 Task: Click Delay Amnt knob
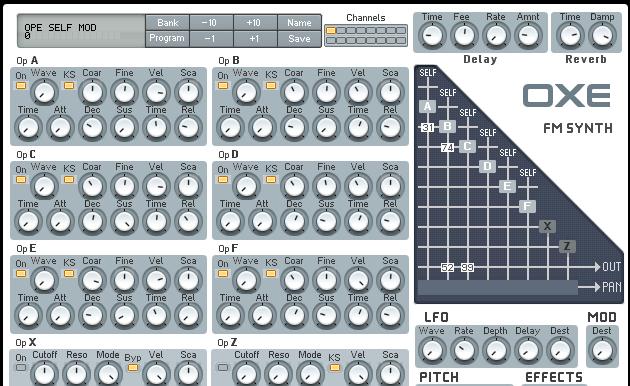[528, 35]
